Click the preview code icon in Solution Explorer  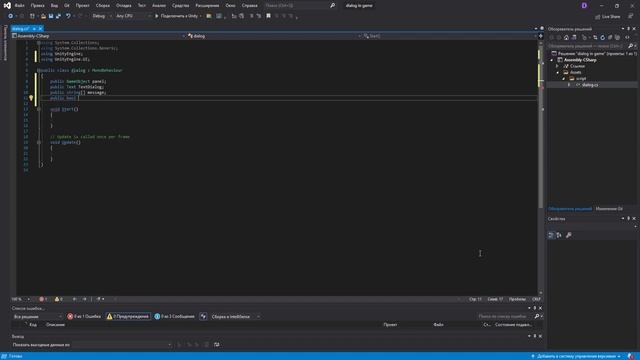coord(627,38)
